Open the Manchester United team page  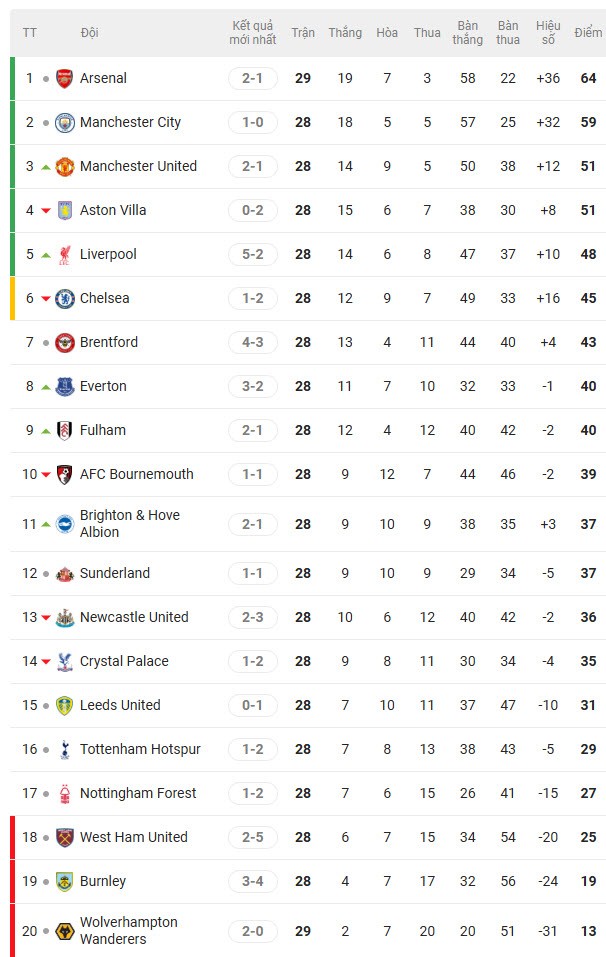[x=138, y=166]
